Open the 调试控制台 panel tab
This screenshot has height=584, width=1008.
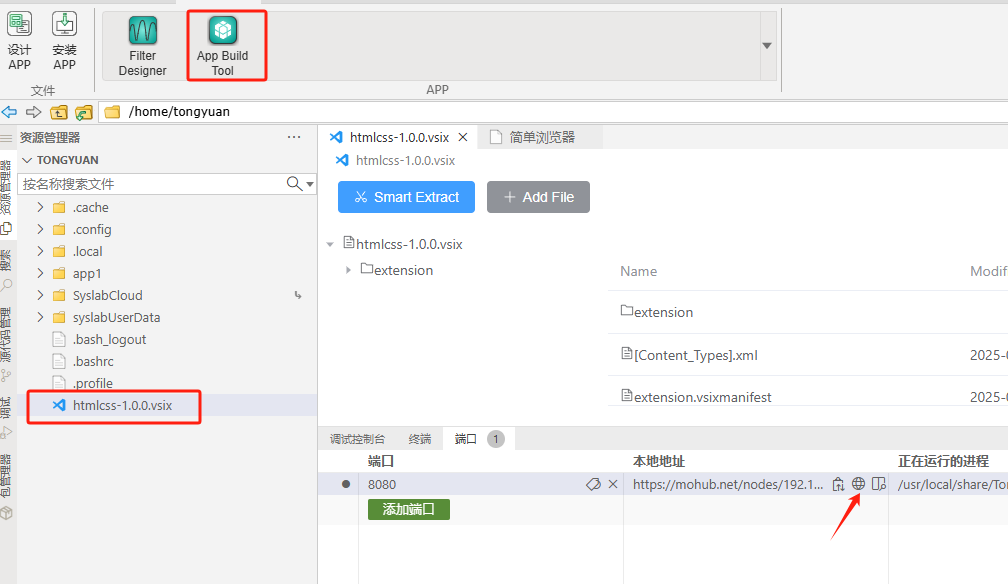(x=357, y=439)
